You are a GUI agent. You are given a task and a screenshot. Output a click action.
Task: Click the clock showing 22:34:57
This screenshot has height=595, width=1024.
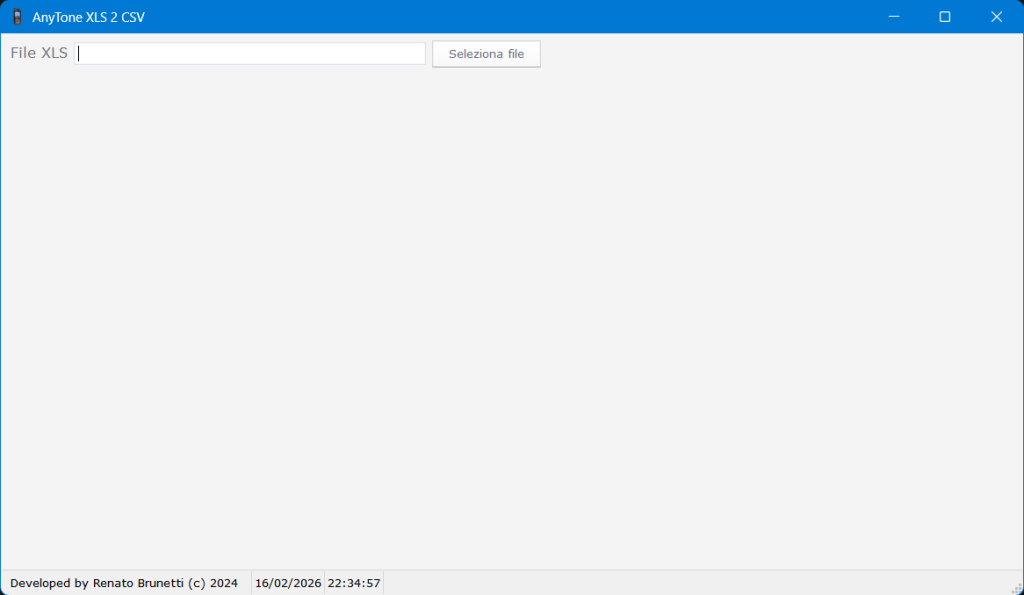pos(353,582)
